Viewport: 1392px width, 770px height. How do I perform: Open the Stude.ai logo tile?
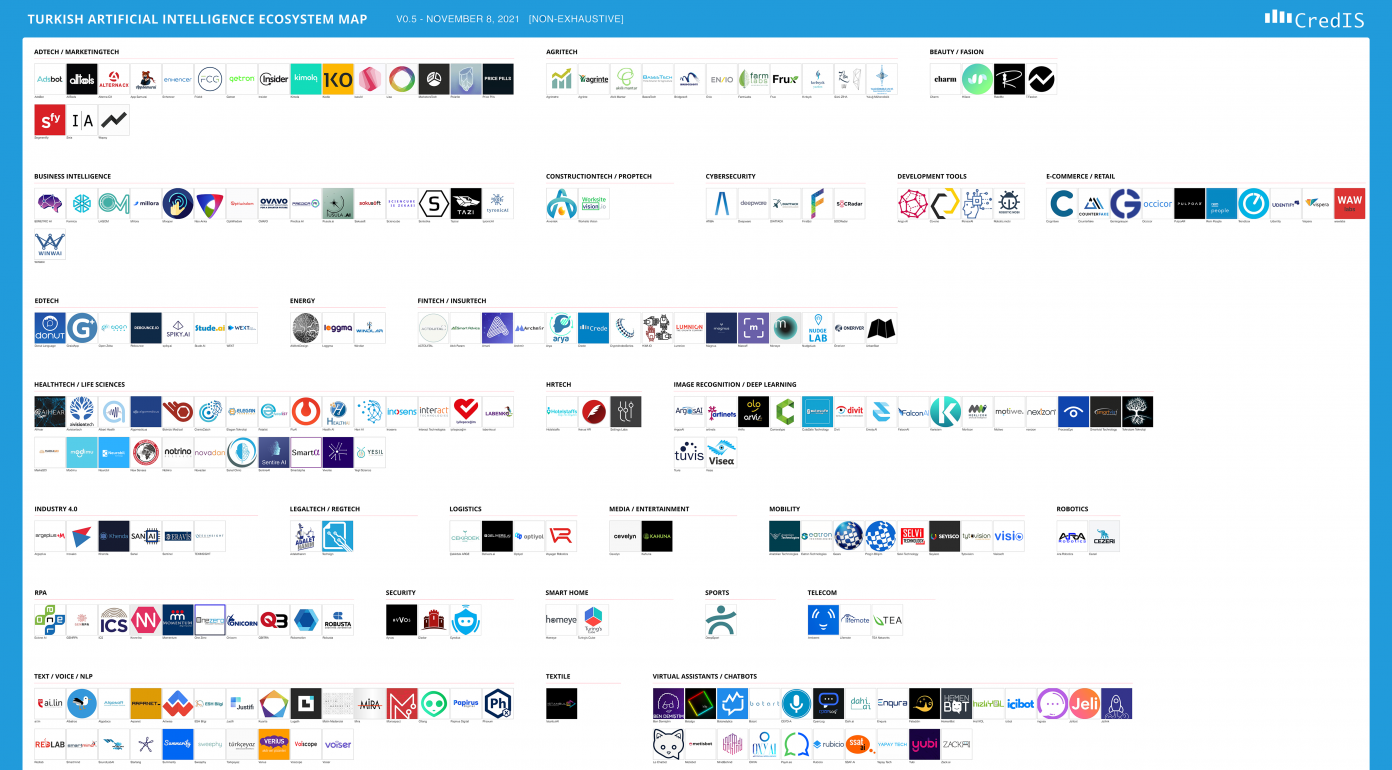(x=210, y=328)
